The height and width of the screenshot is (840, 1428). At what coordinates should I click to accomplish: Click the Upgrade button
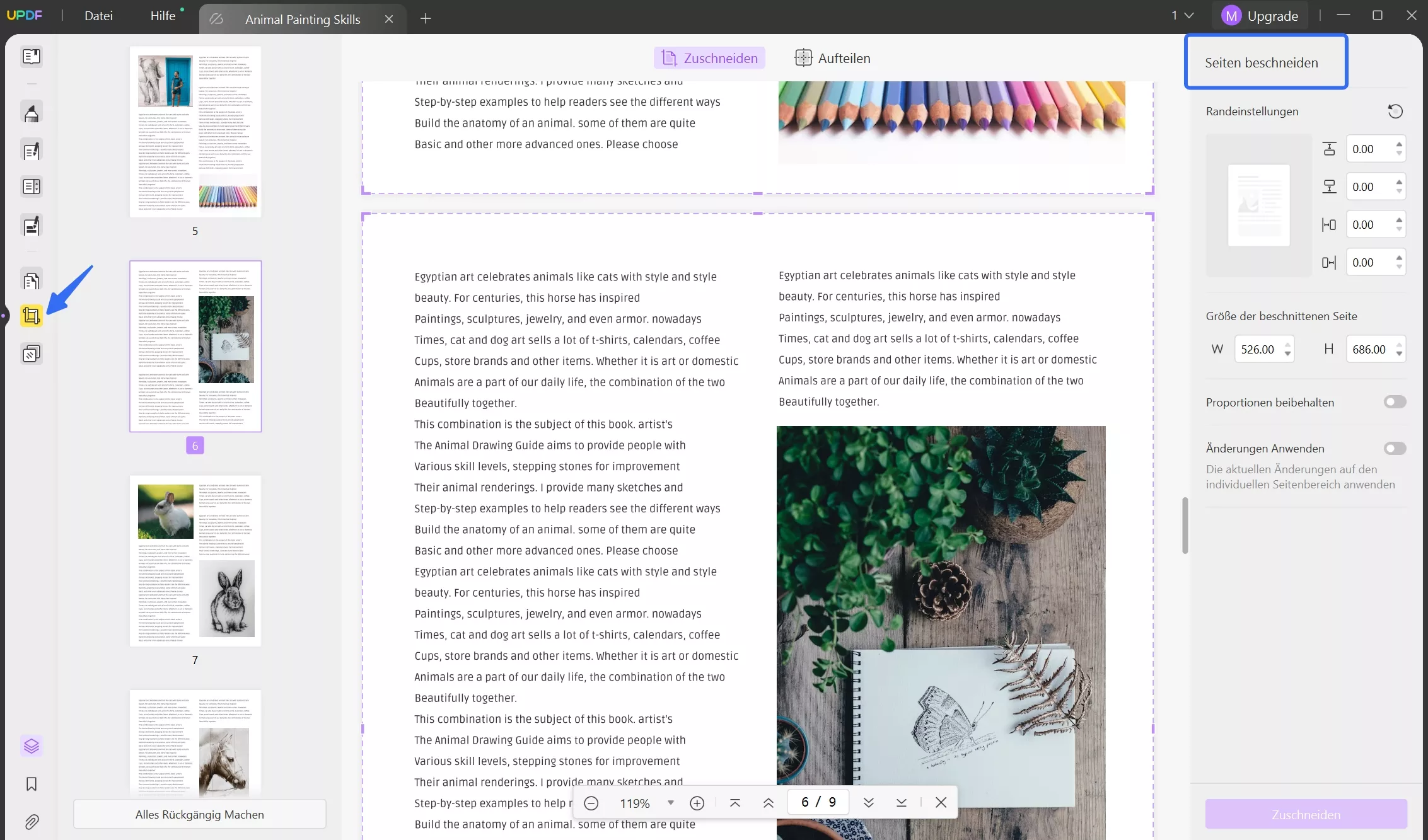(1260, 16)
